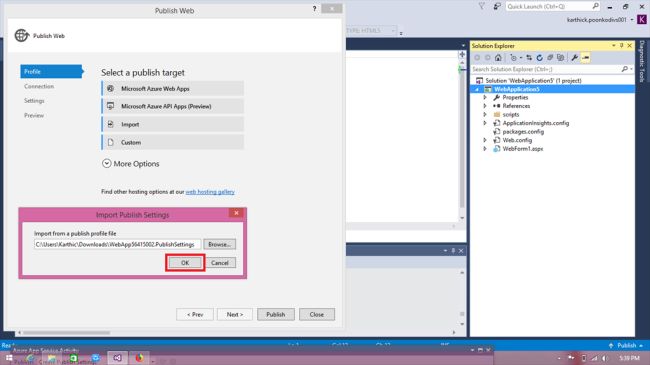Click Sync with Active Document icon

[x=529, y=58]
